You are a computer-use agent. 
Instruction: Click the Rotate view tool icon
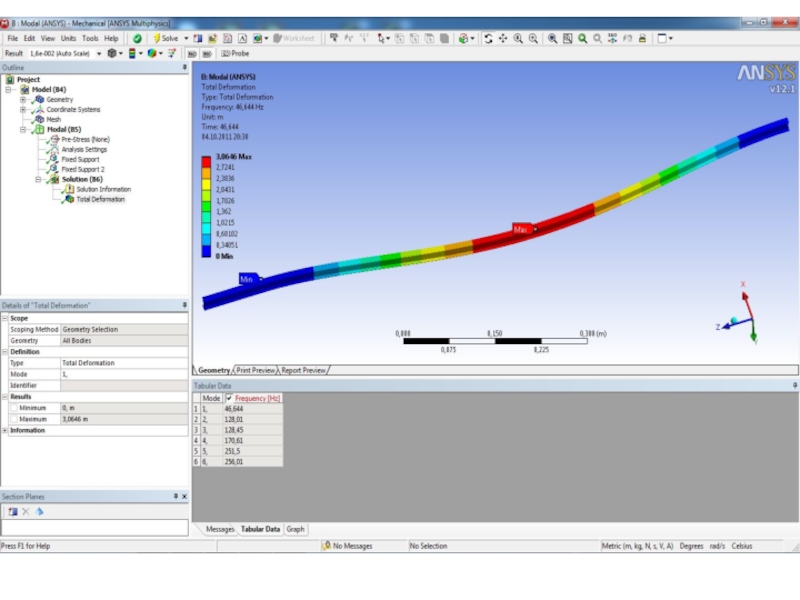coord(488,38)
